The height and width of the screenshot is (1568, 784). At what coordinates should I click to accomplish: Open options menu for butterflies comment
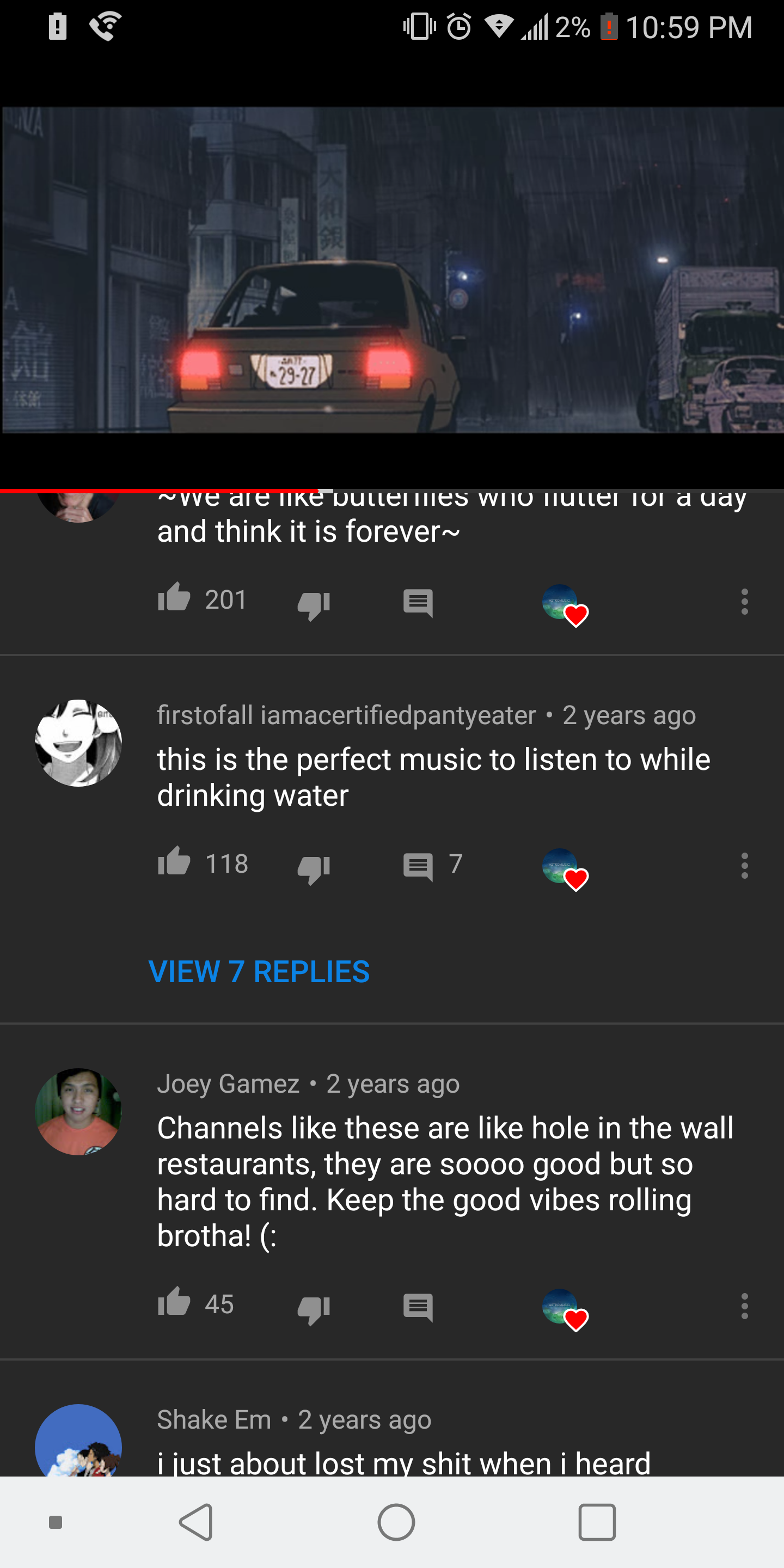[x=744, y=602]
